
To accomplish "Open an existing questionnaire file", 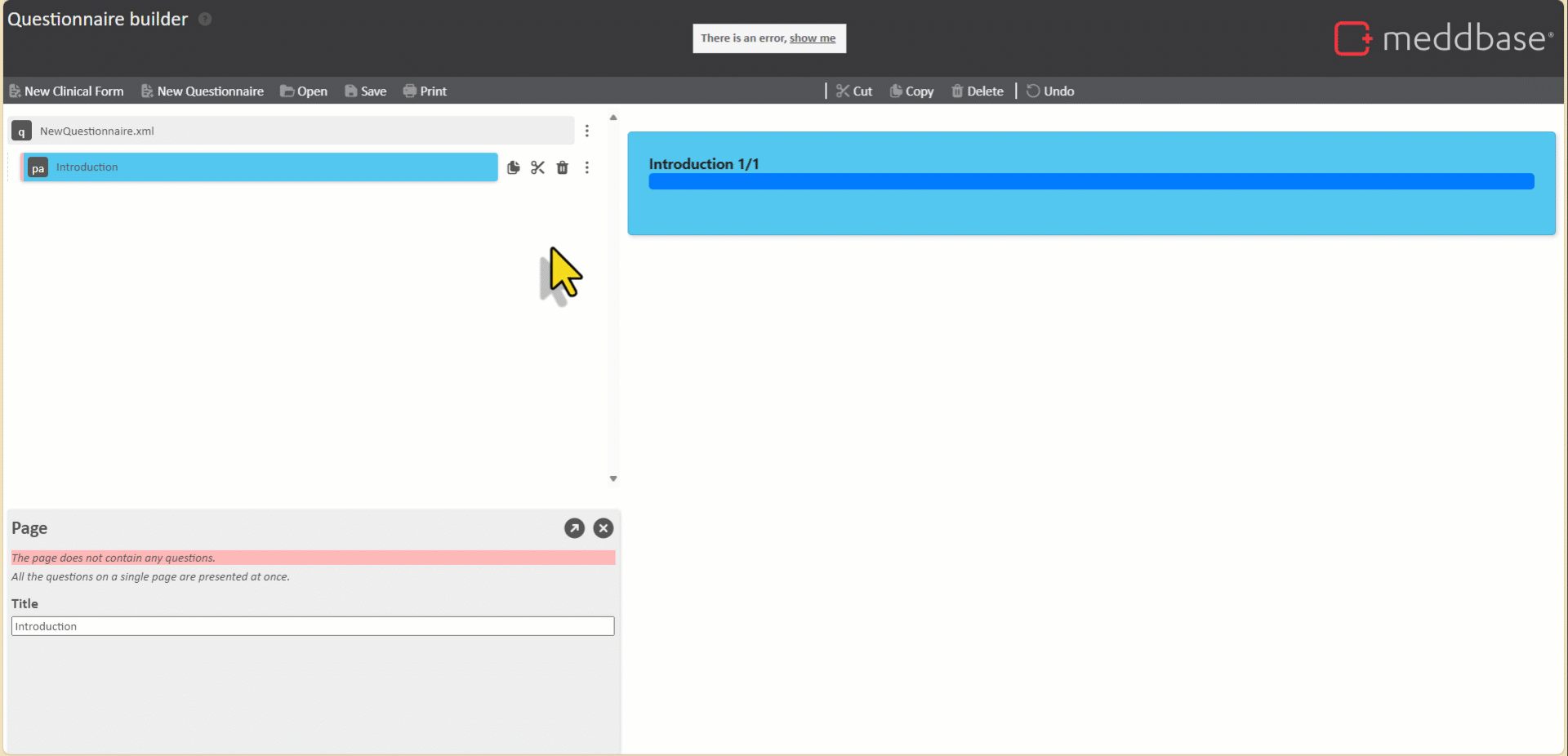I will (304, 91).
